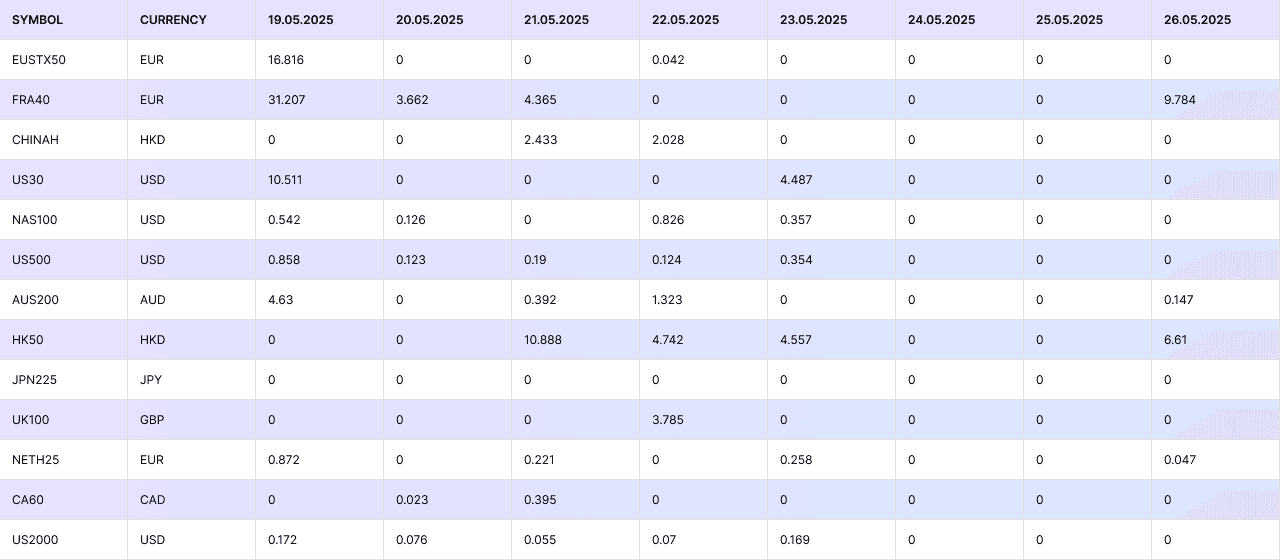
Task: Select the value 3.785 in UK100 row
Action: point(668,420)
